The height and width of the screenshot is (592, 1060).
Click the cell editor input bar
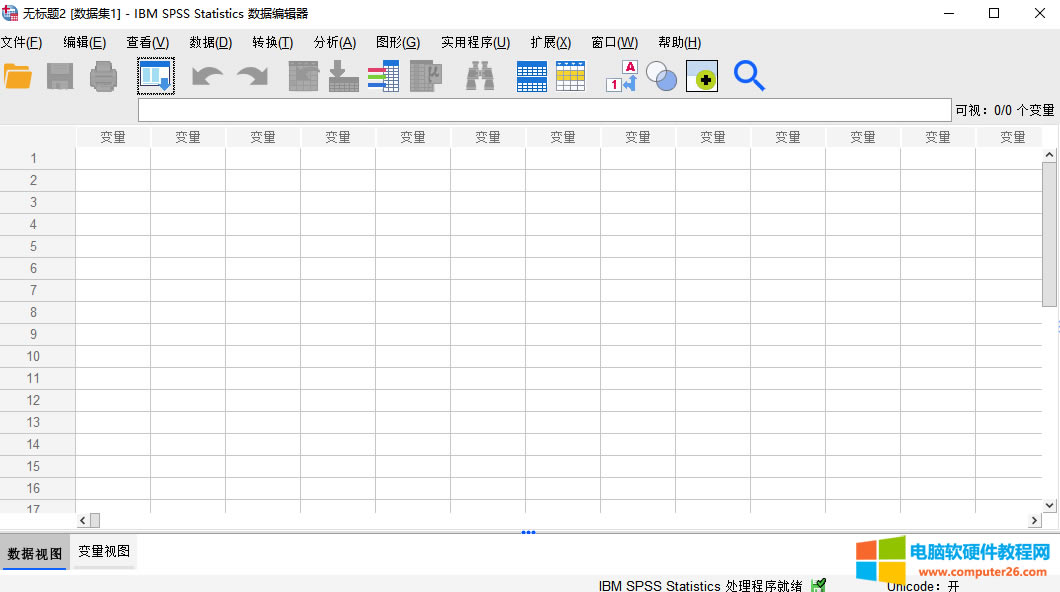click(544, 110)
